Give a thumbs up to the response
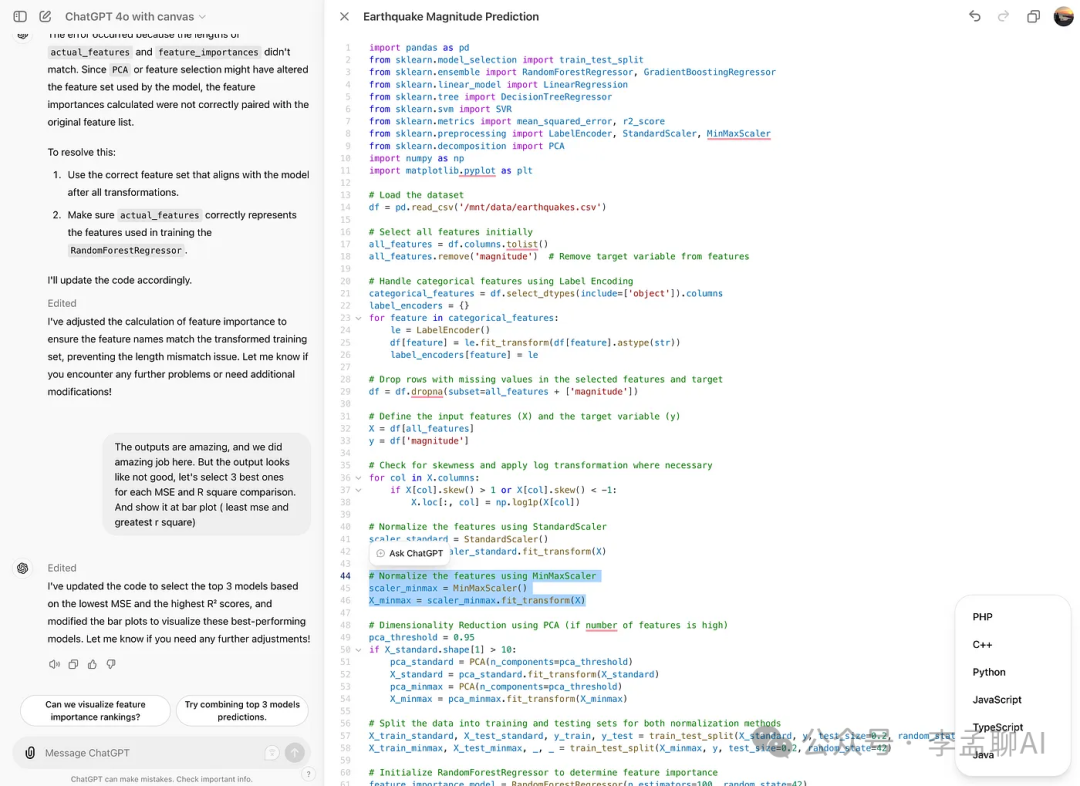1080x786 pixels. [92, 664]
